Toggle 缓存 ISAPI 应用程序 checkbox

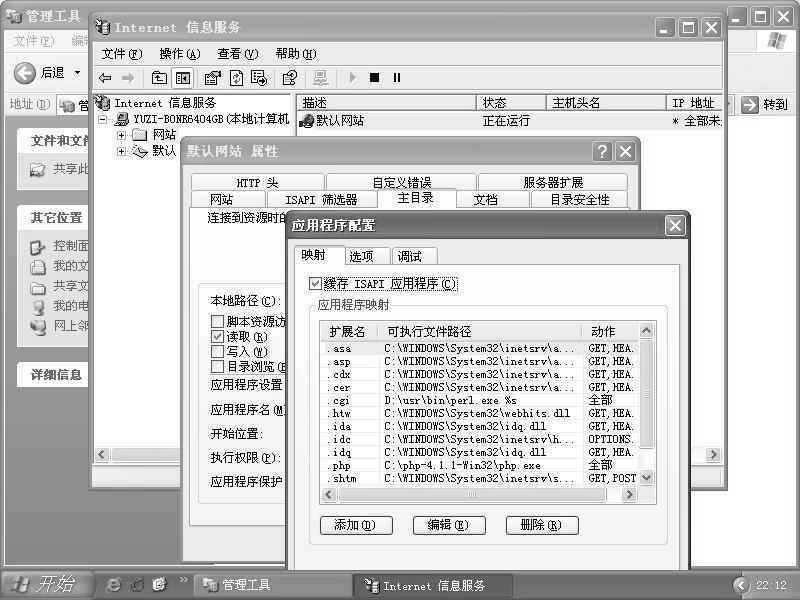coord(315,284)
